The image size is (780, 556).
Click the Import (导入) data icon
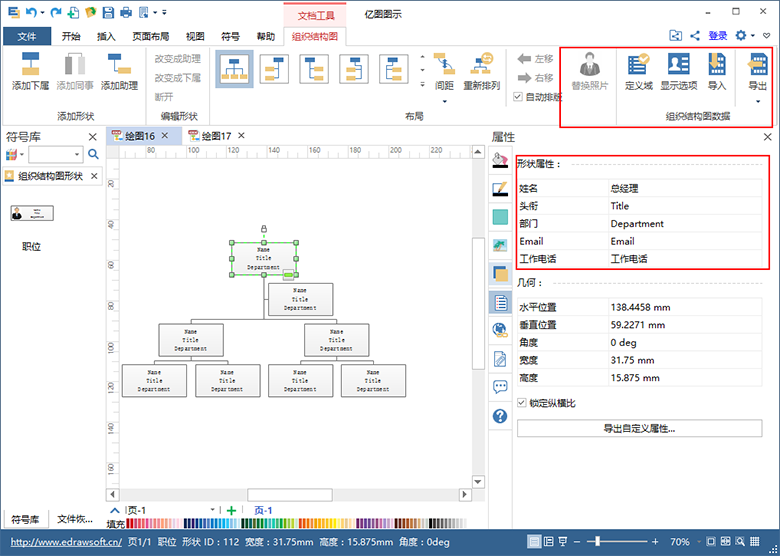click(x=717, y=65)
